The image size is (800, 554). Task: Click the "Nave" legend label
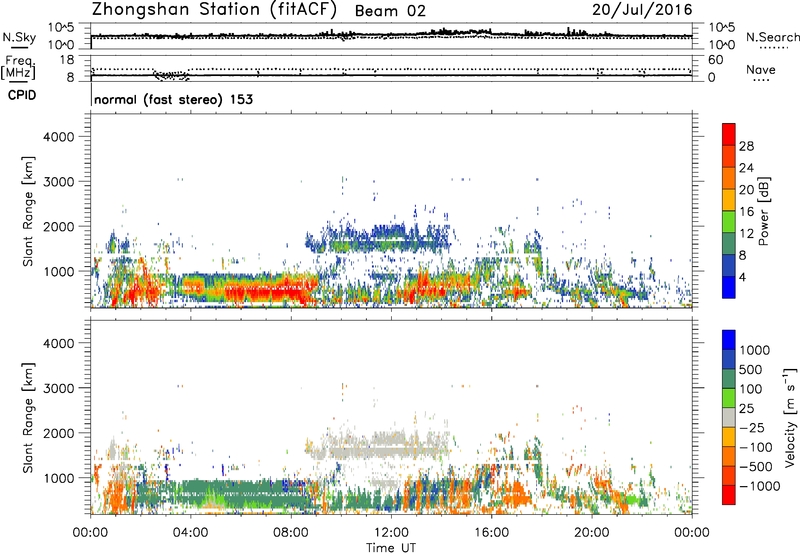tap(761, 69)
